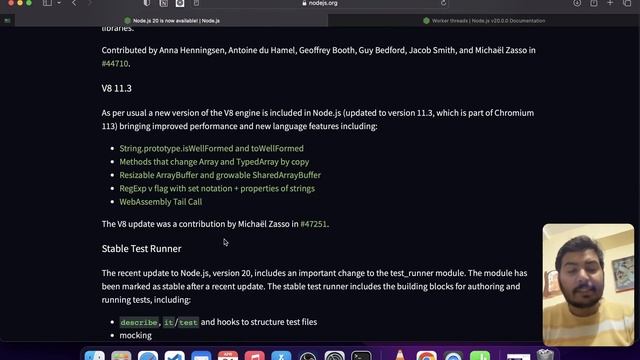Show the tab overview
Viewport: 640px width, 360px height.
627,3
